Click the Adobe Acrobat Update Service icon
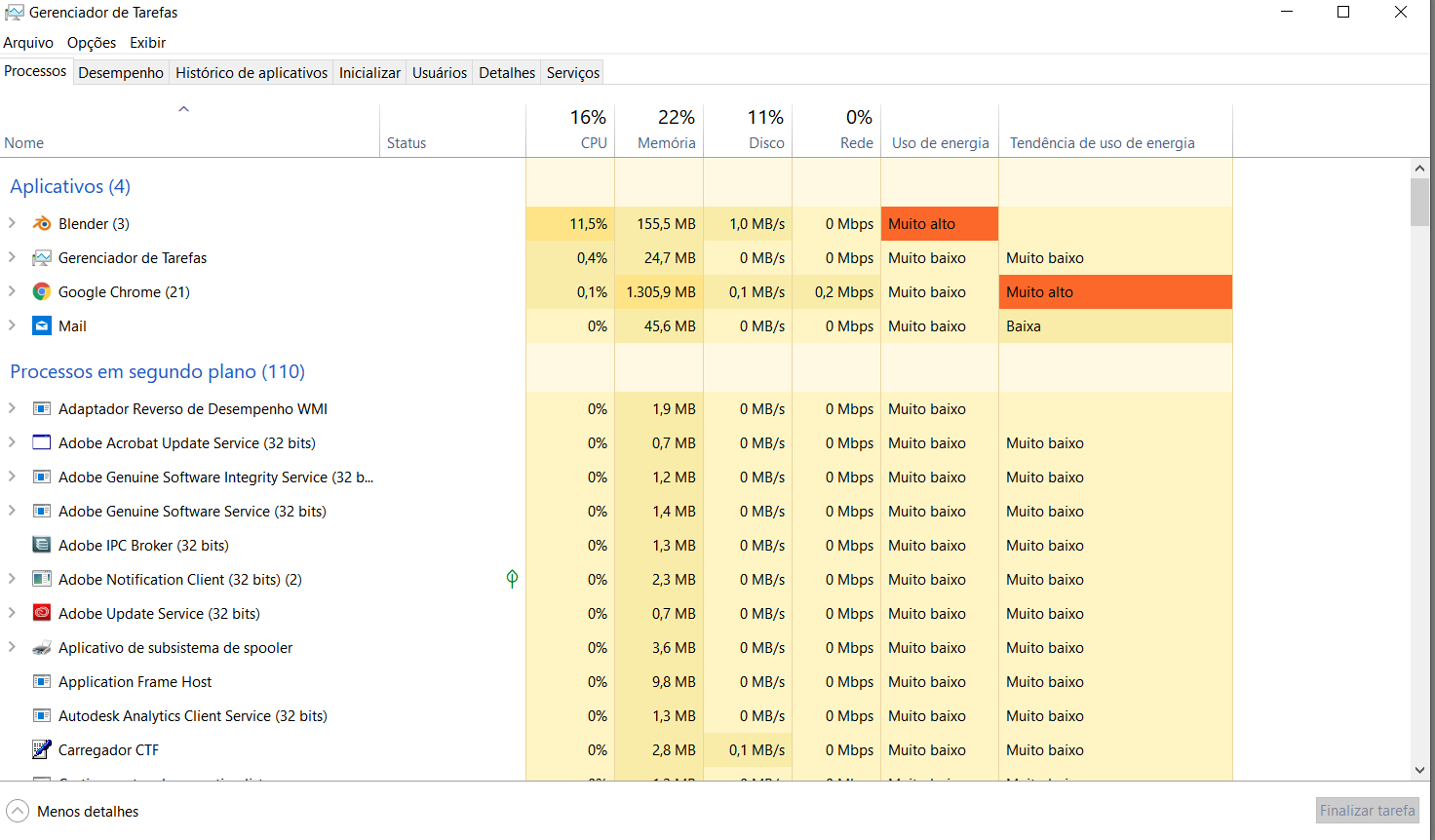This screenshot has height=840, width=1435. (41, 442)
